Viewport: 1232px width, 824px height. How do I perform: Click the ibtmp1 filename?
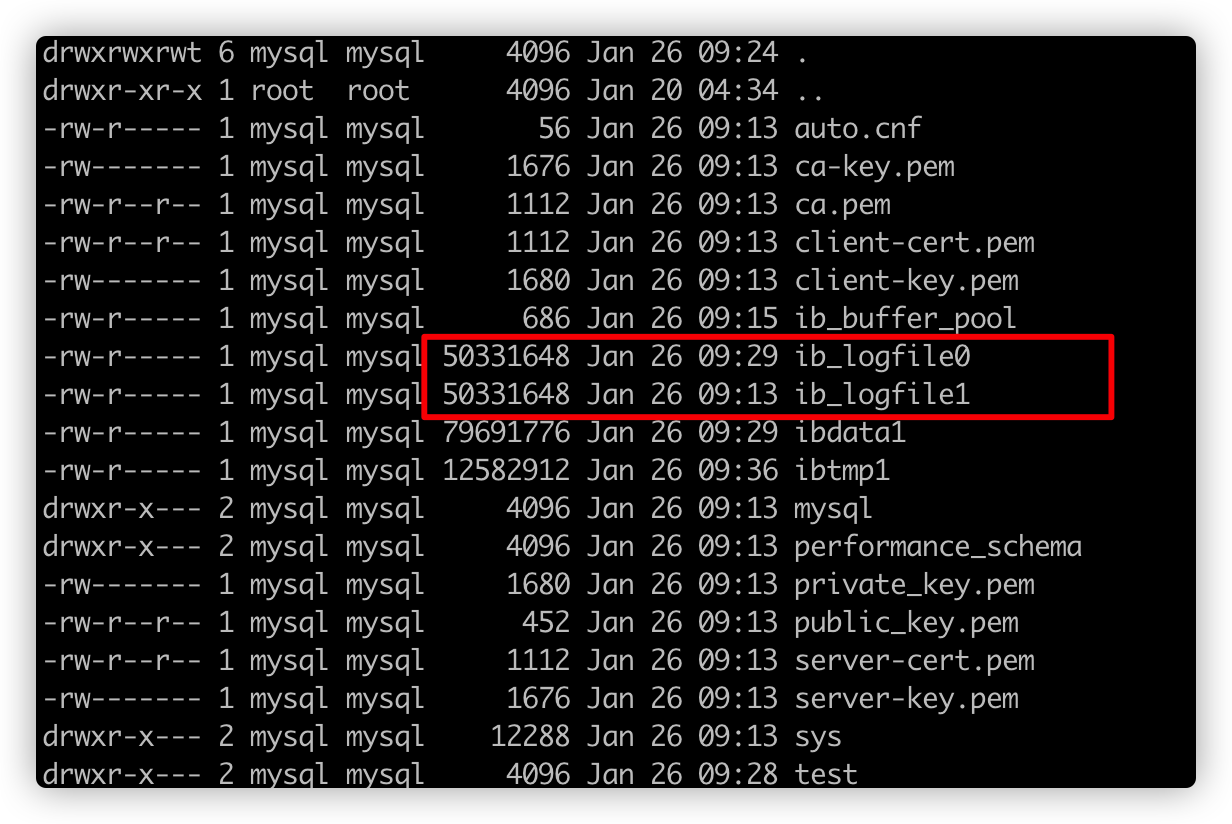click(x=841, y=470)
